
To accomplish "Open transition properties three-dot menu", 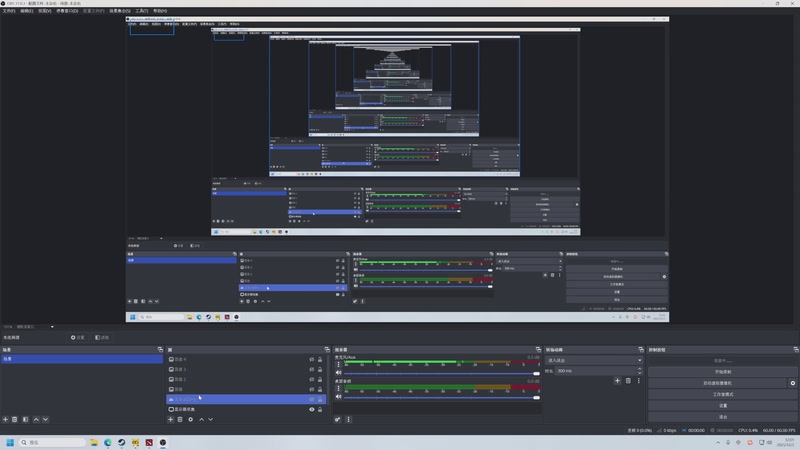I will click(x=638, y=381).
